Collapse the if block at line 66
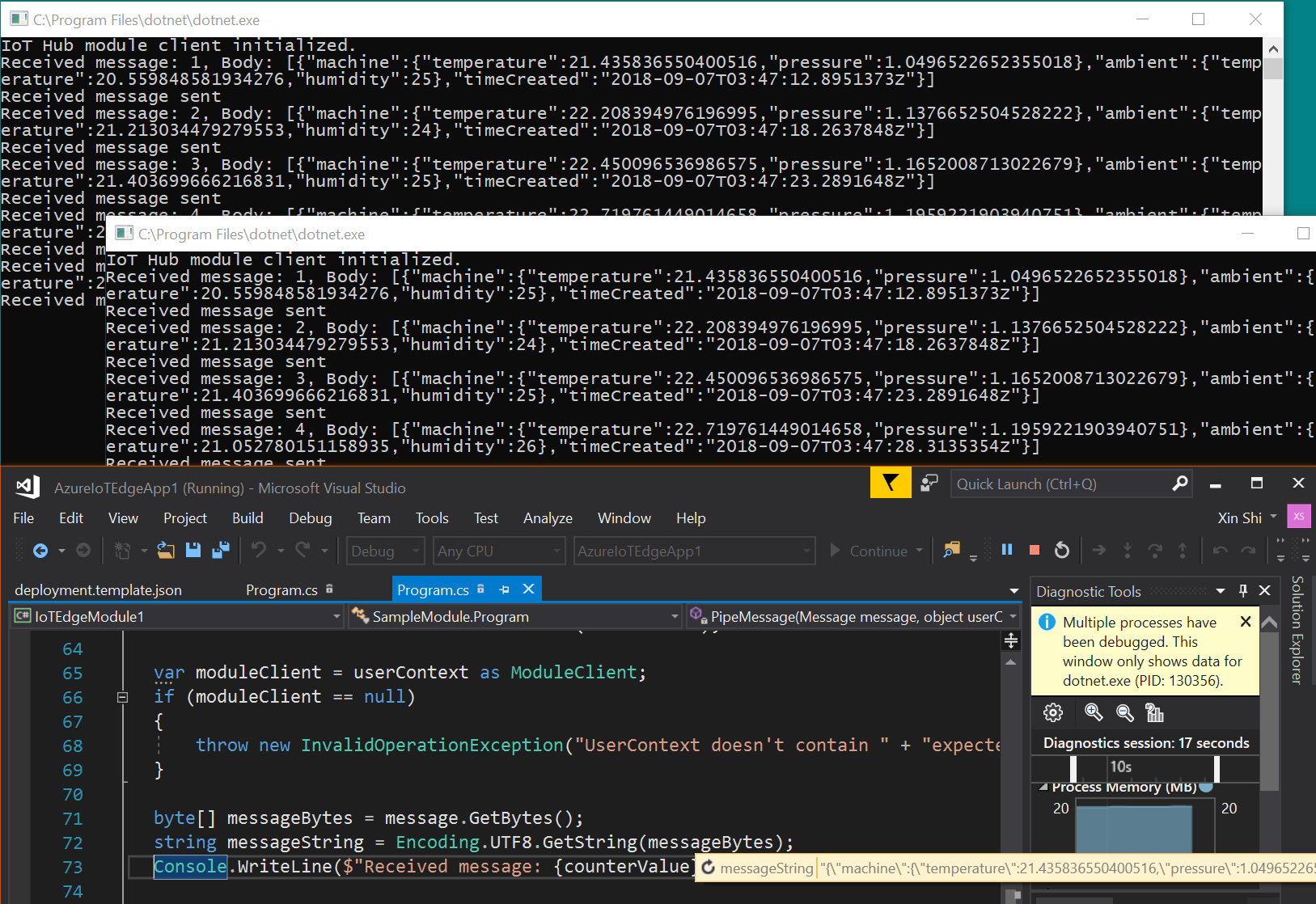1316x904 pixels. (x=123, y=696)
